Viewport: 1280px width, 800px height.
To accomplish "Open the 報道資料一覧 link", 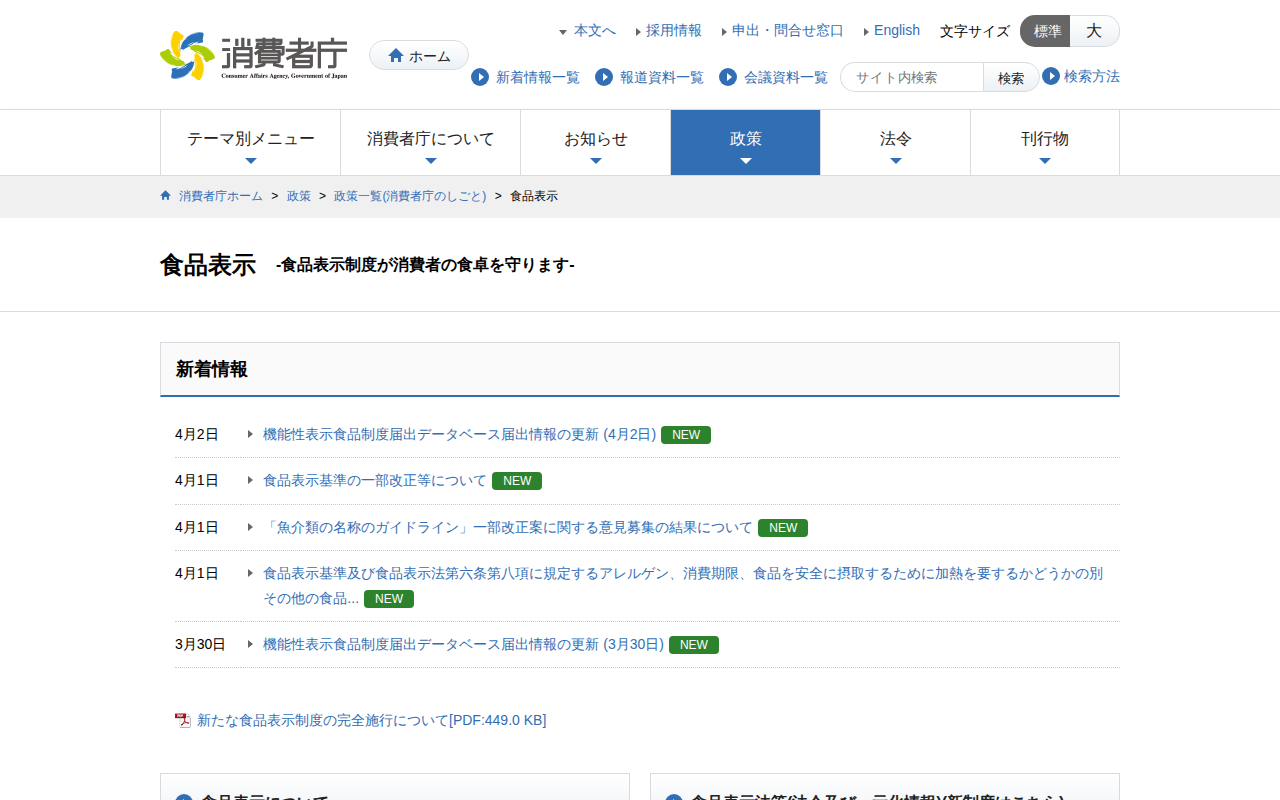I will [x=661, y=77].
